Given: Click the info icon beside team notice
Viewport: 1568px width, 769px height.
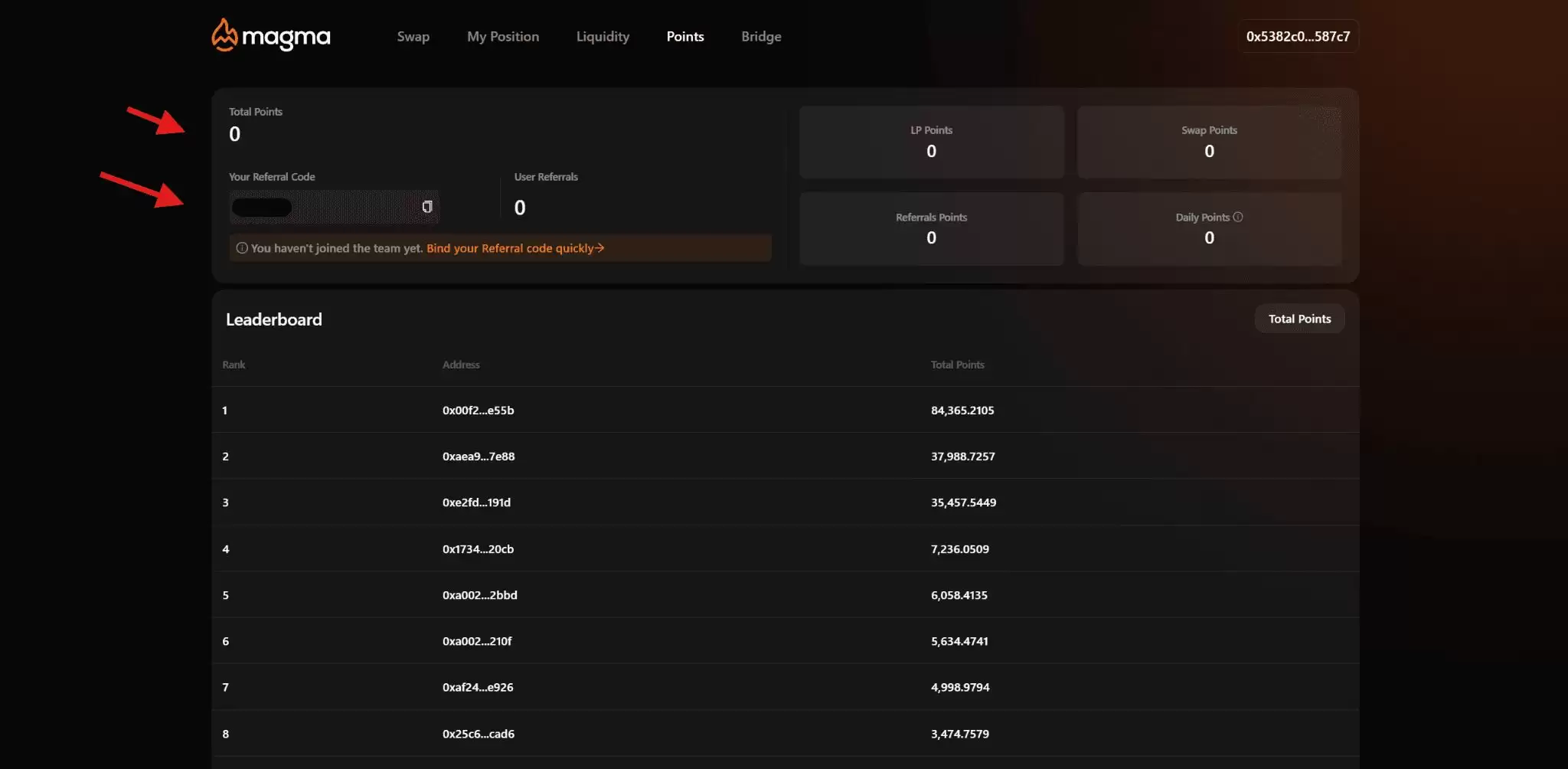Looking at the screenshot, I should point(242,248).
